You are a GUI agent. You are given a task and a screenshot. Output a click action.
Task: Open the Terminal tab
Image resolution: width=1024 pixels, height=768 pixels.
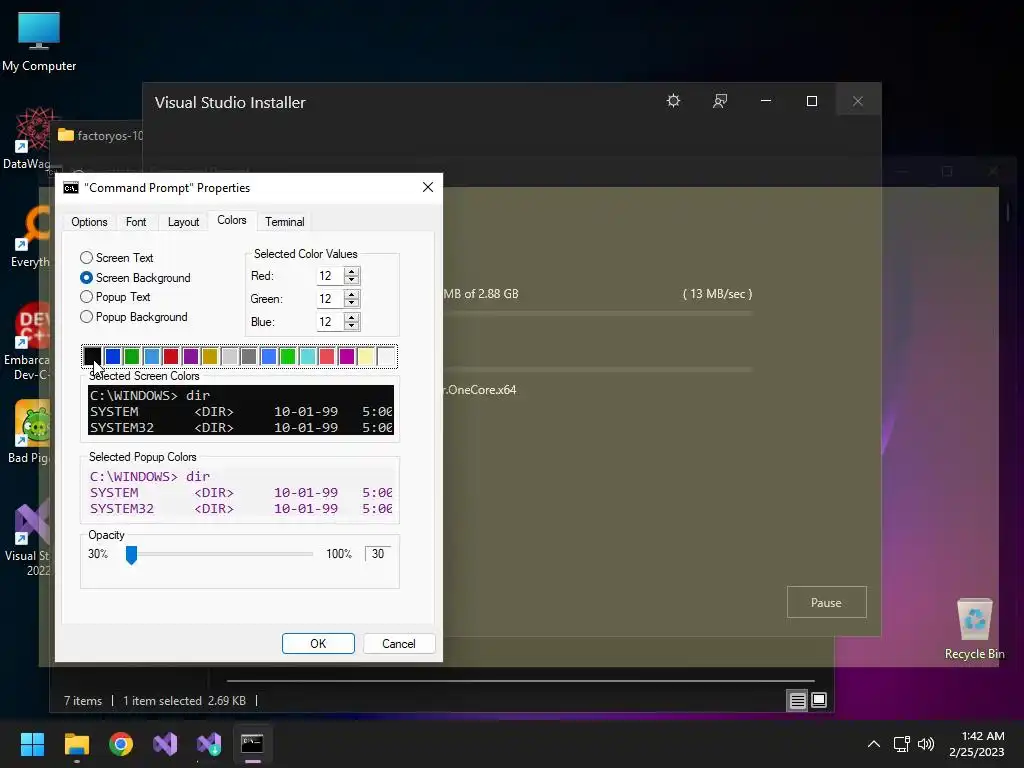(285, 222)
